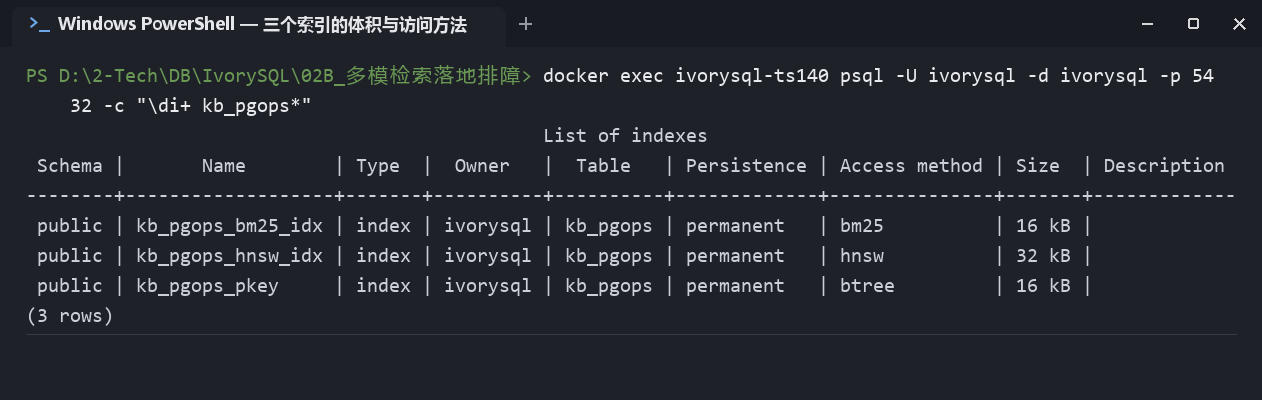This screenshot has height=400, width=1262.
Task: Click the hnsw access method value
Action: (x=862, y=256)
